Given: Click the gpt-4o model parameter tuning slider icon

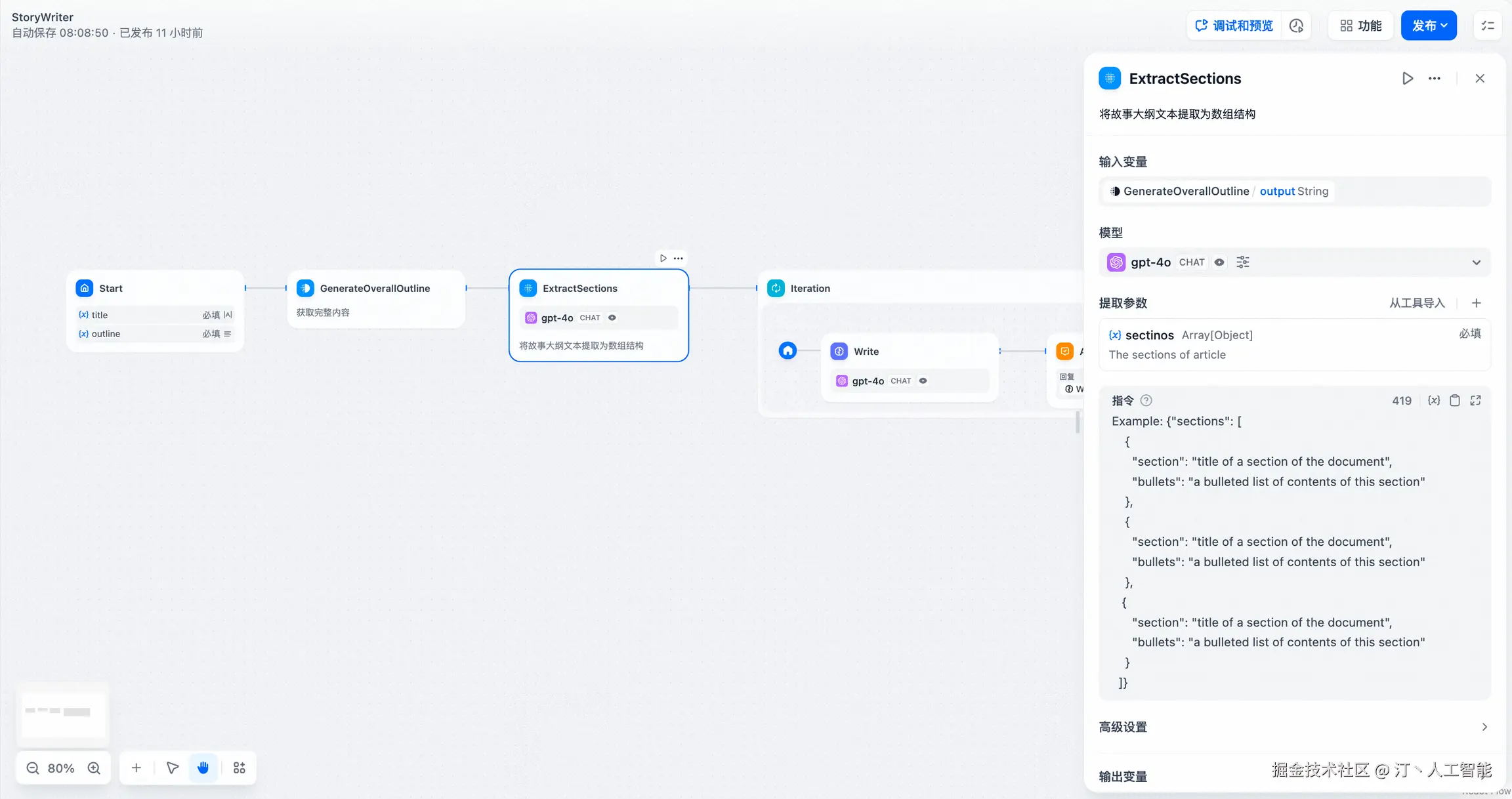Looking at the screenshot, I should pyautogui.click(x=1242, y=262).
